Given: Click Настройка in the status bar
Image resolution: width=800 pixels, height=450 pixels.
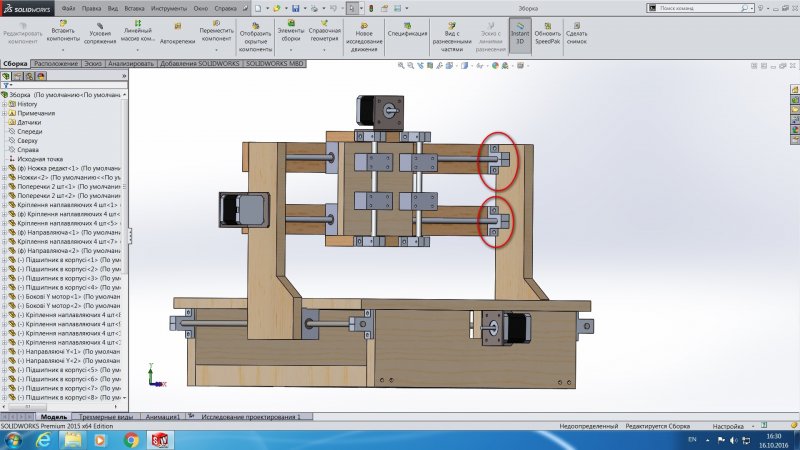Looking at the screenshot, I should click(727, 426).
